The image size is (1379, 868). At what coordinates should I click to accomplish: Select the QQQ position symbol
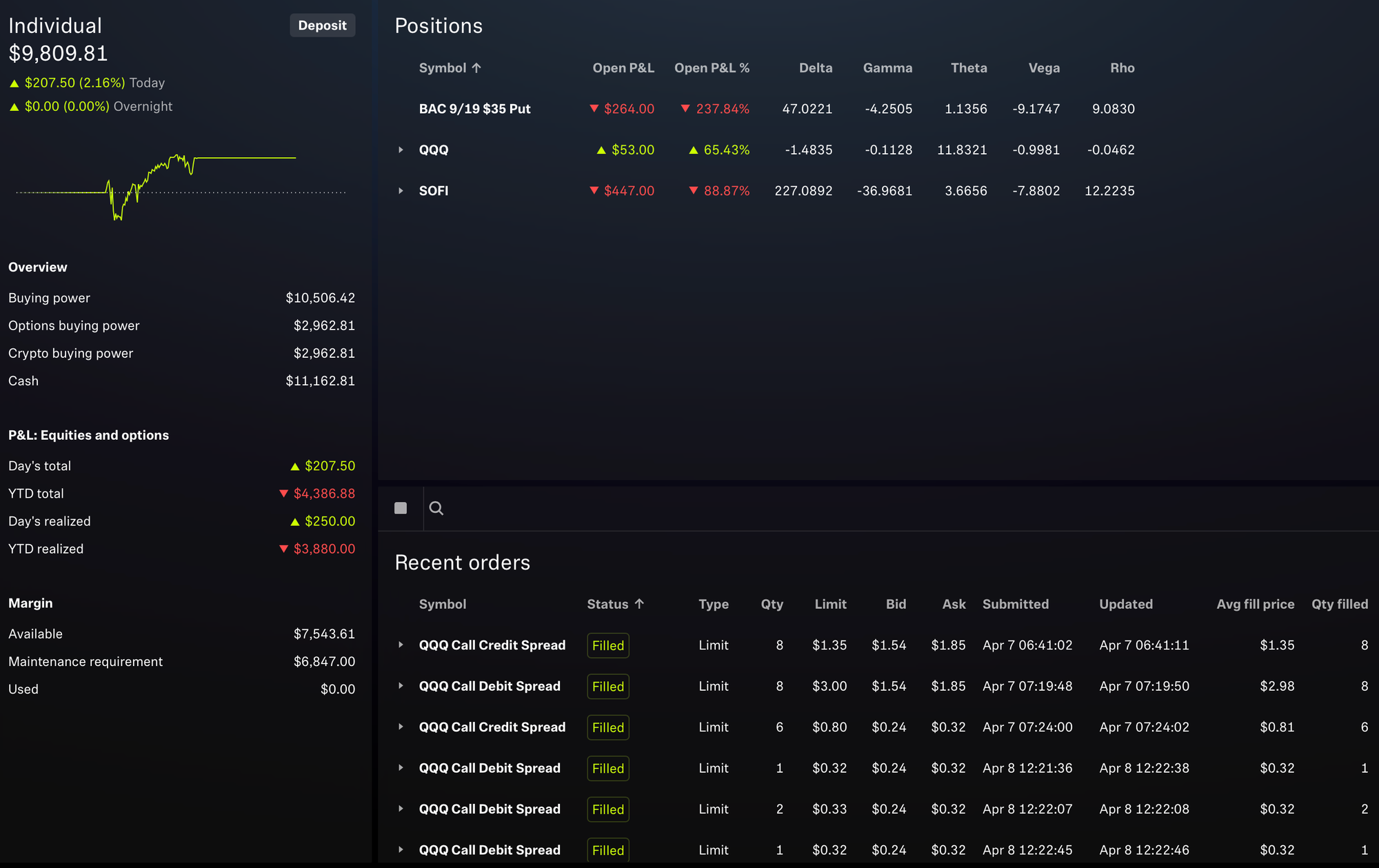[x=434, y=150]
